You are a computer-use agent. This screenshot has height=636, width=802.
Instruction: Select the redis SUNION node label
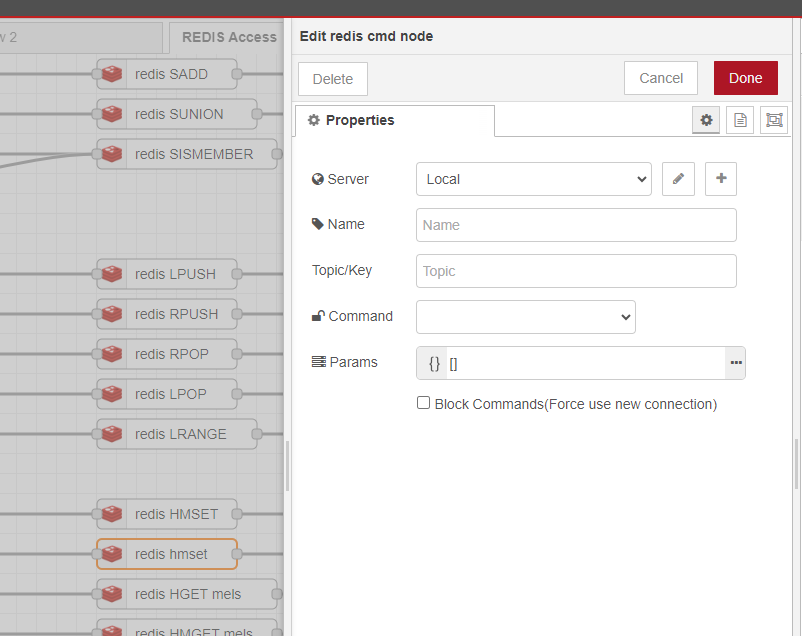point(179,114)
